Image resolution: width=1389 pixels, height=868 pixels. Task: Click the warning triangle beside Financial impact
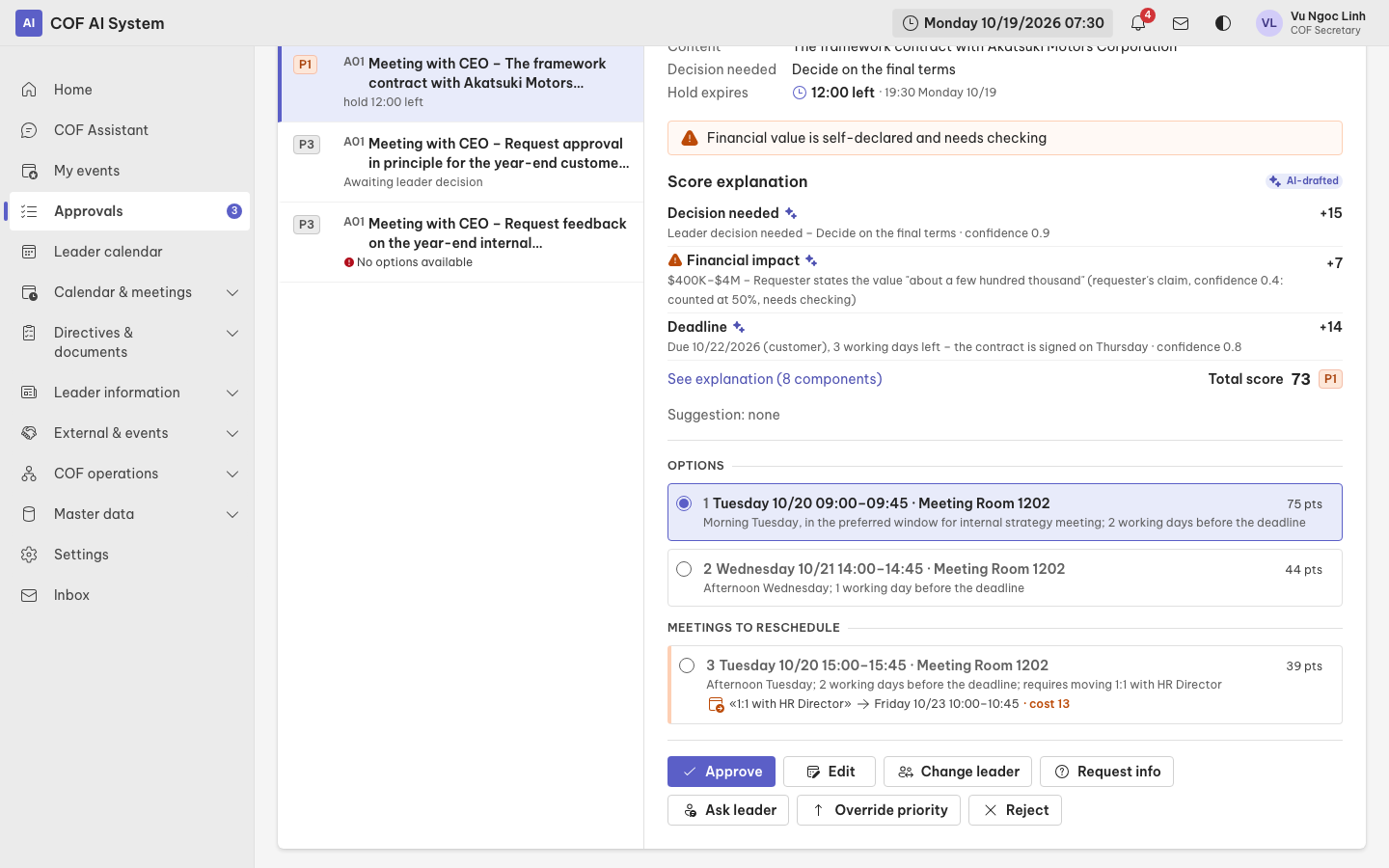(675, 260)
